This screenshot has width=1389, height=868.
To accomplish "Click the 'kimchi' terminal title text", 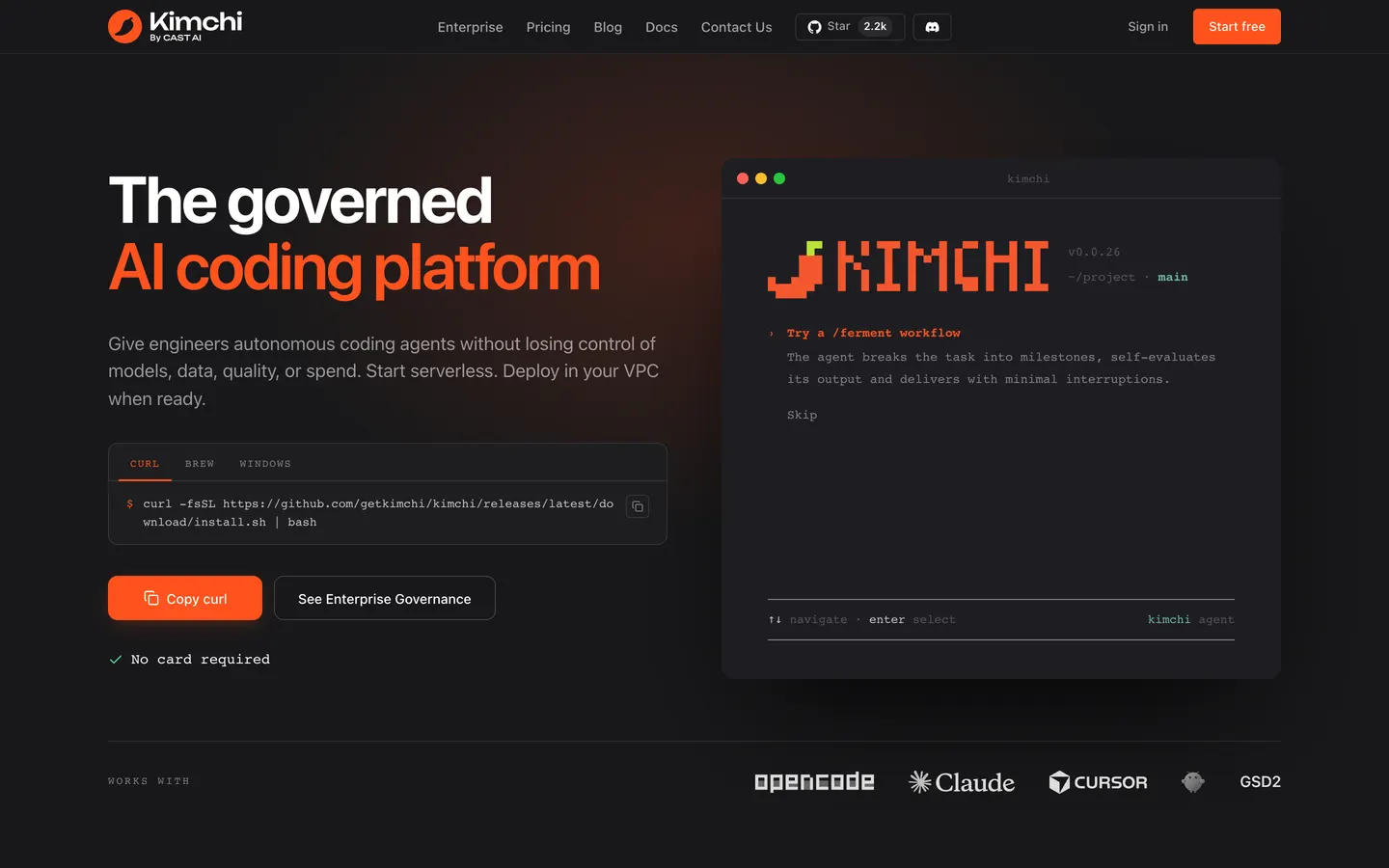I will (x=1028, y=178).
